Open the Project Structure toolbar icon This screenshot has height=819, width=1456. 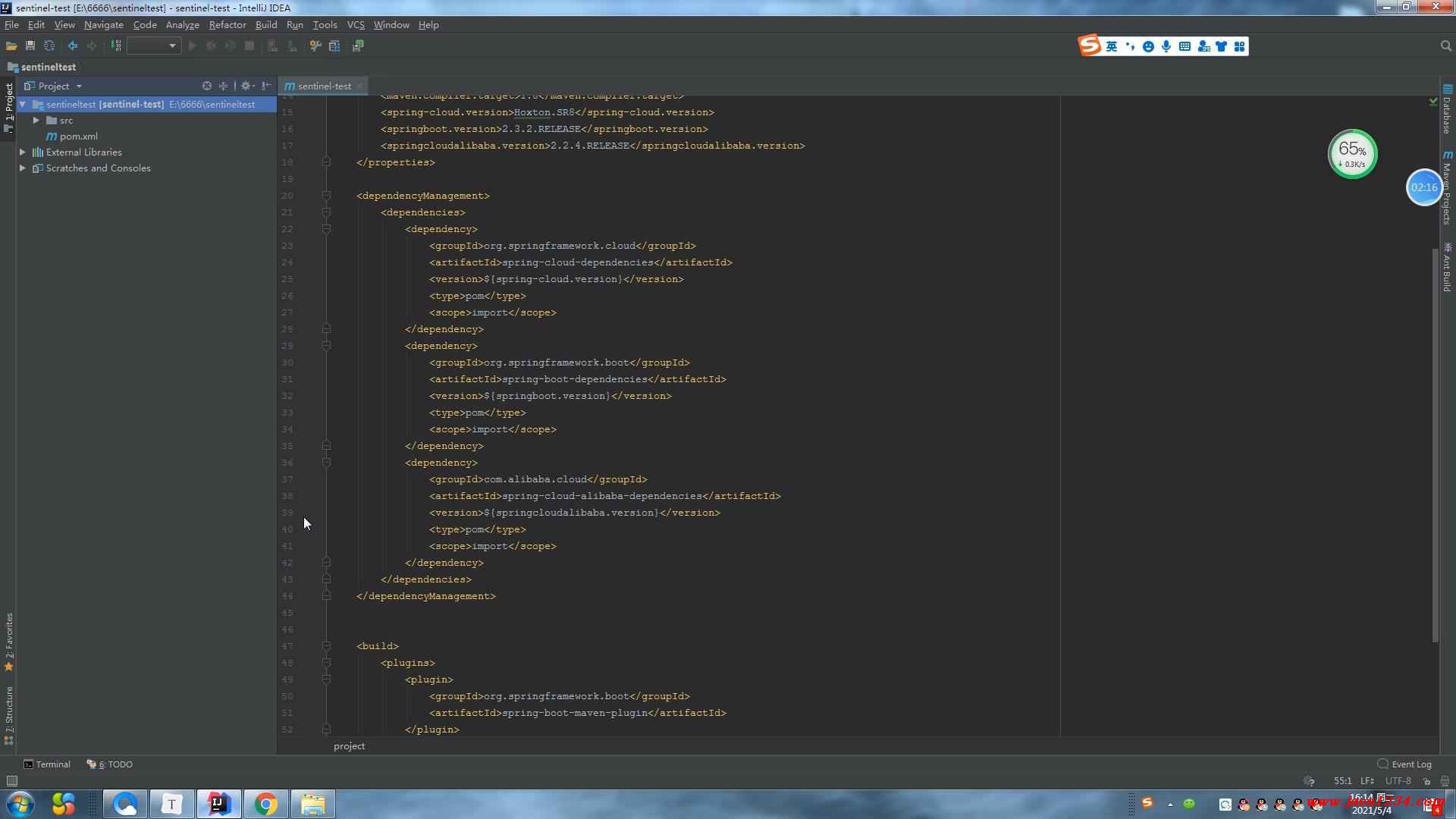334,46
